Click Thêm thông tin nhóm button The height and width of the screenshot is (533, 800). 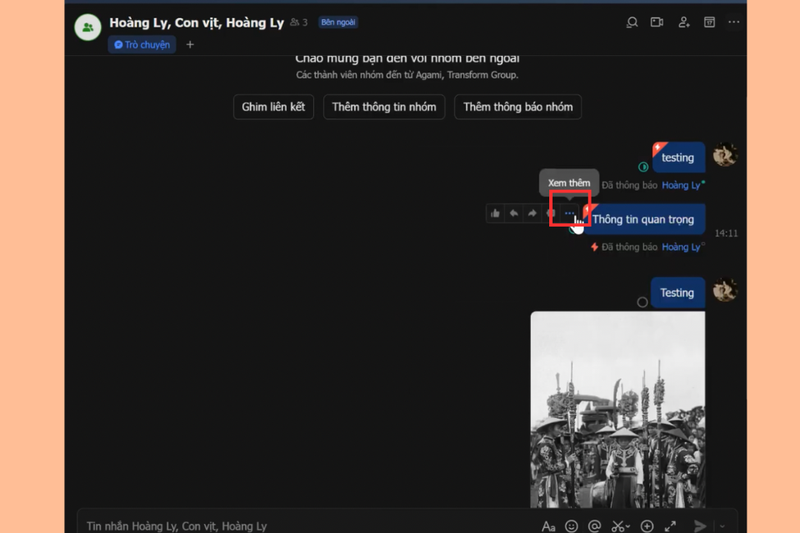pos(384,107)
